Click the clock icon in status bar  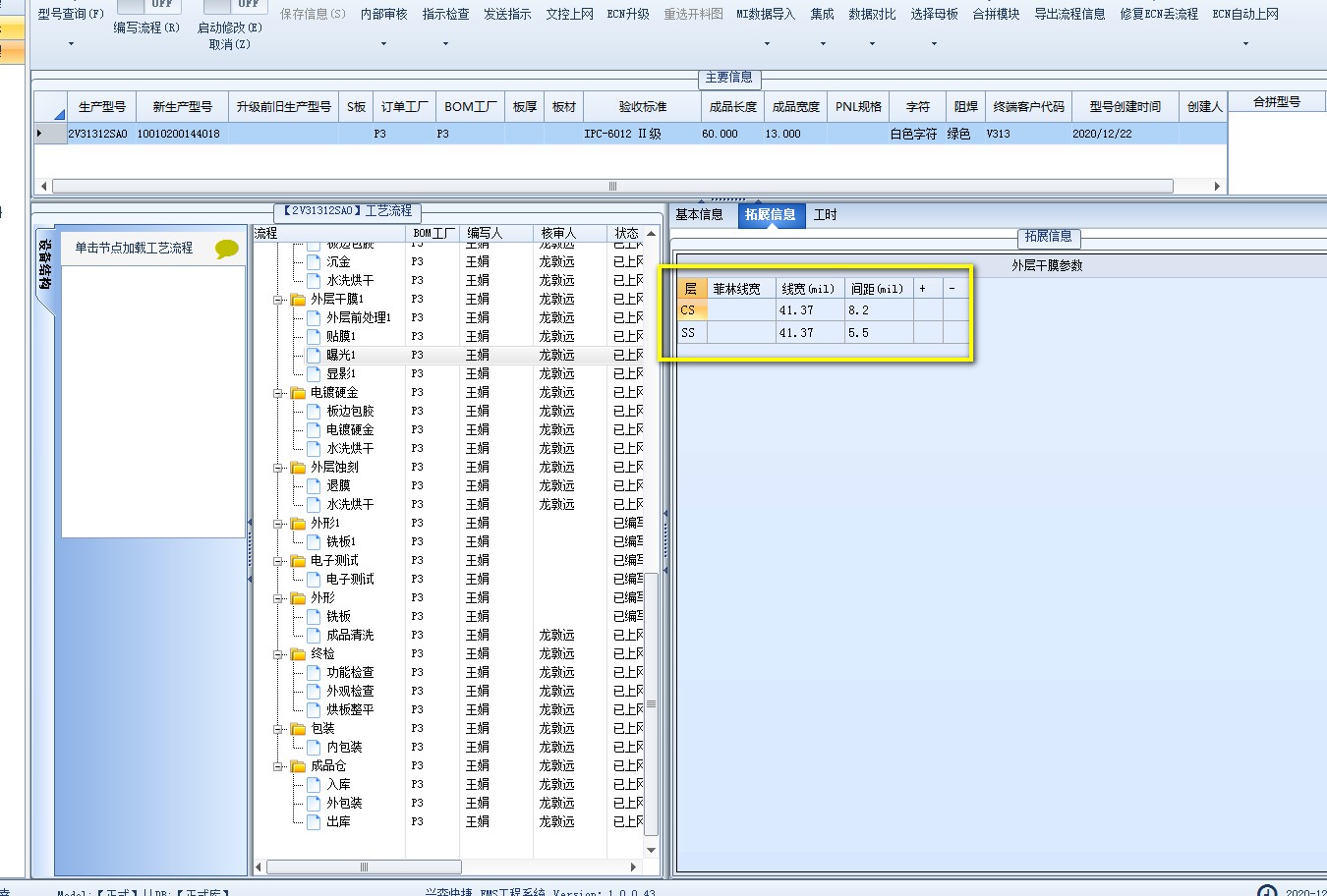pyautogui.click(x=1267, y=890)
